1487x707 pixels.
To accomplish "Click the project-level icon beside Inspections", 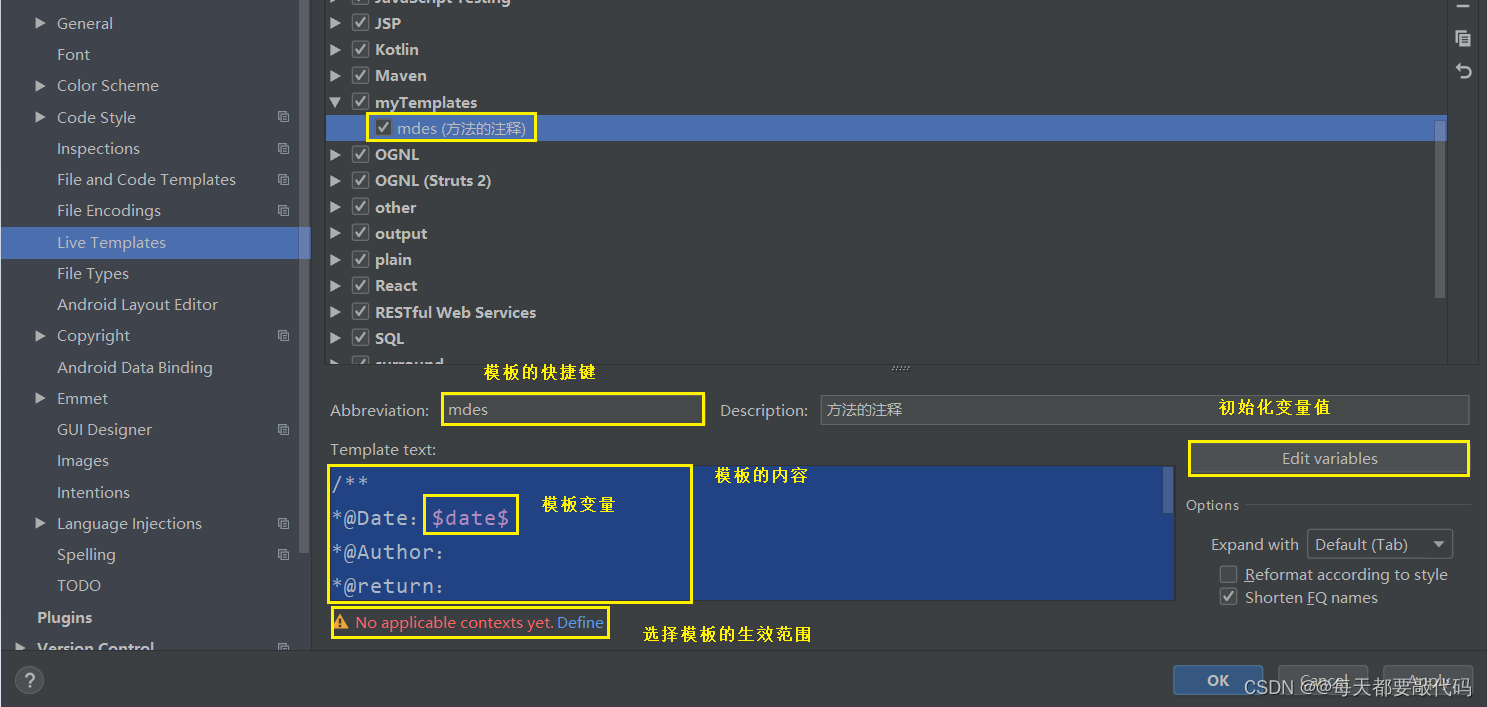I will [283, 148].
